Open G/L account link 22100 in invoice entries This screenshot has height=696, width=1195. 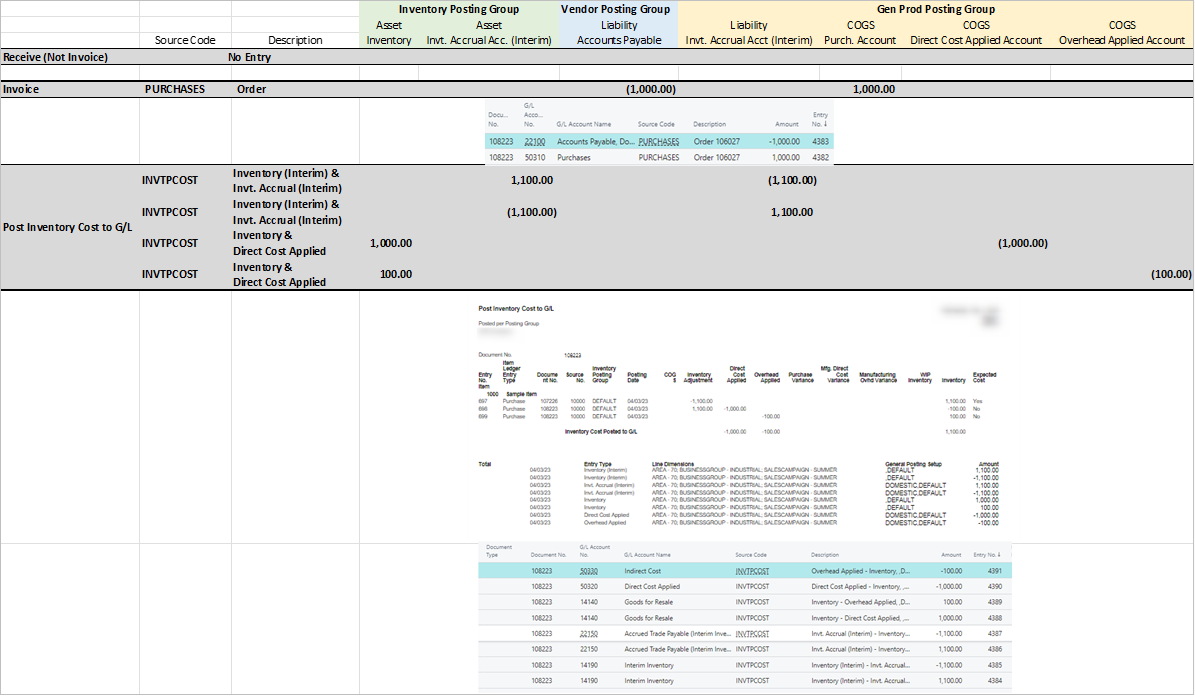[x=534, y=142]
